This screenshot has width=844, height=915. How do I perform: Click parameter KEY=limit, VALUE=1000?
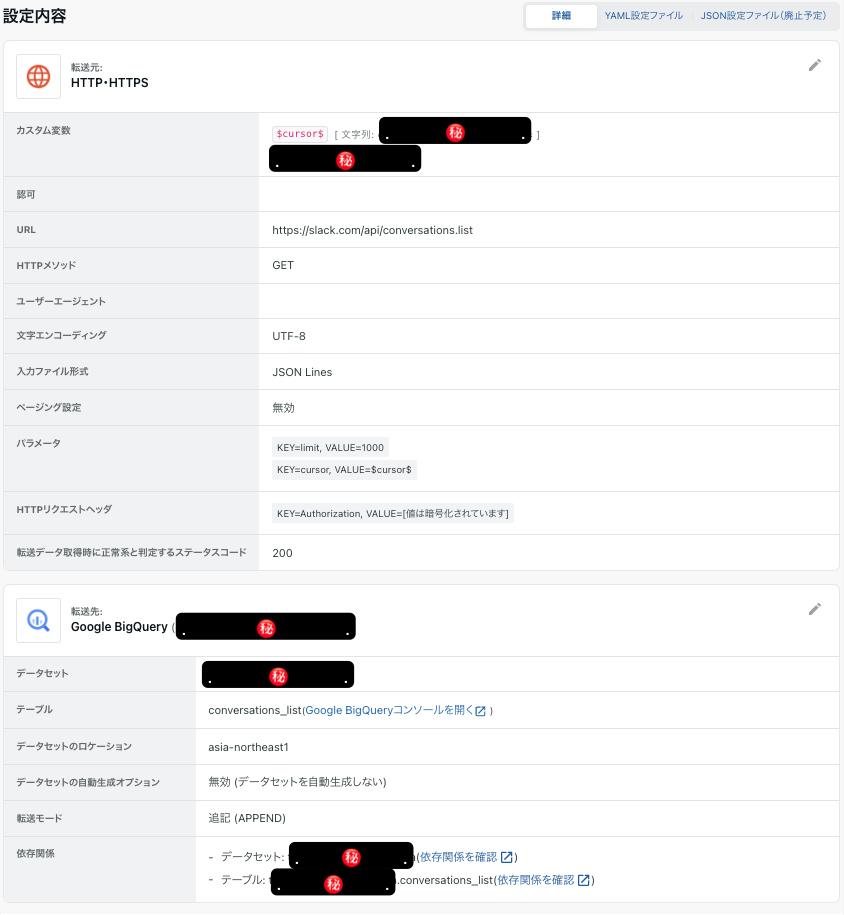coord(330,448)
